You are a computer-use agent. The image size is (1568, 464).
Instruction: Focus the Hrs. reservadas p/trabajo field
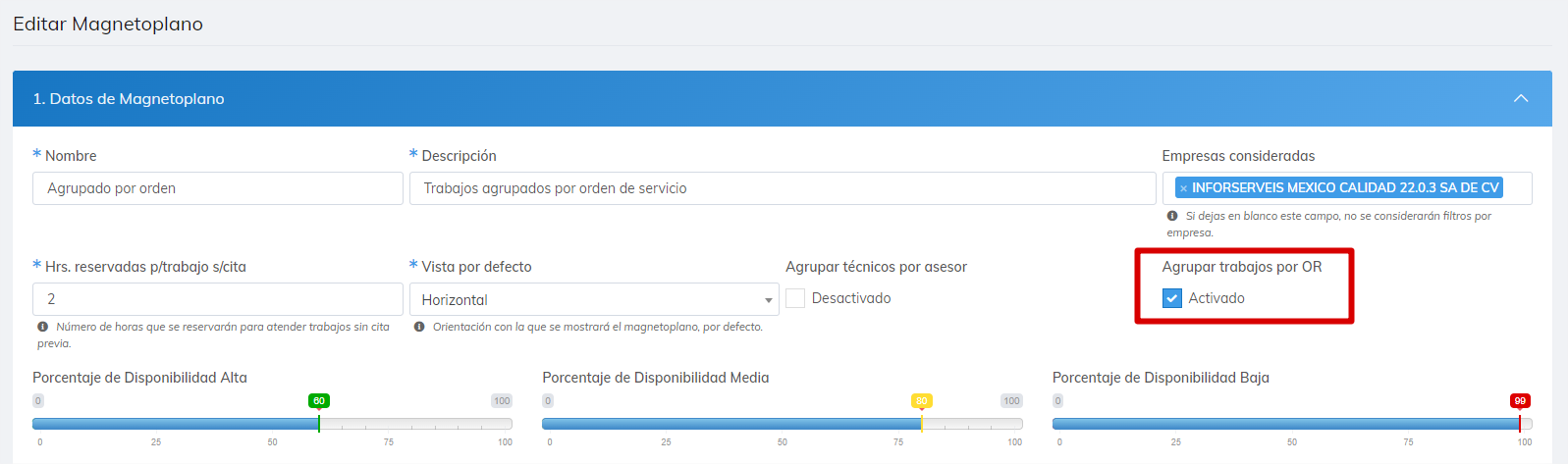[x=217, y=299]
